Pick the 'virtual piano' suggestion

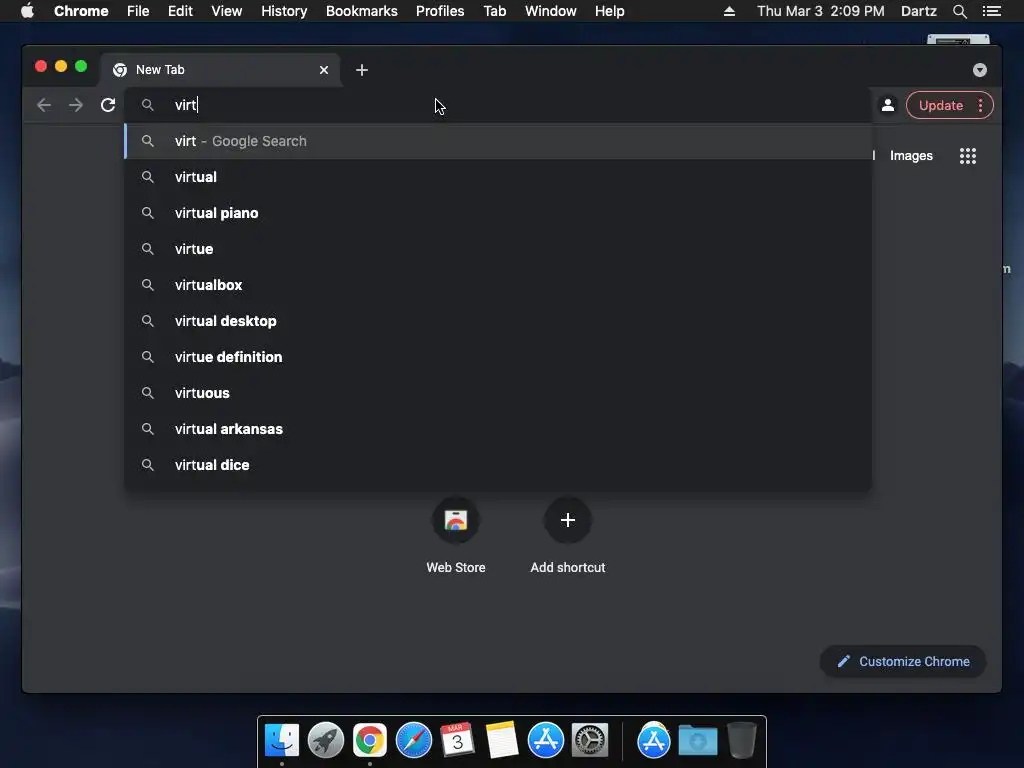pos(498,213)
